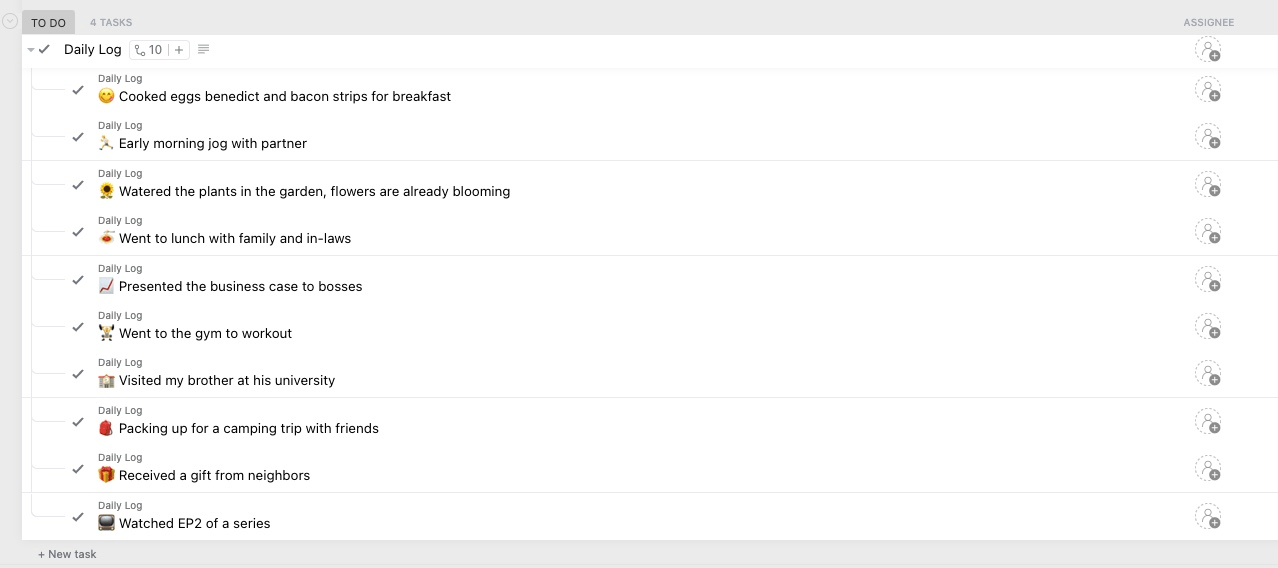This screenshot has height=568, width=1278.
Task: Open the Watered the plants subtask
Action: click(314, 192)
